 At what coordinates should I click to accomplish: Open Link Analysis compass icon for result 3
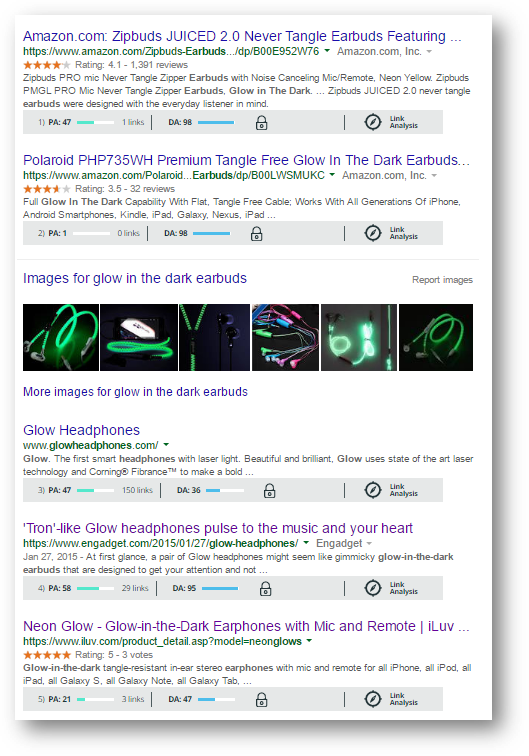[x=373, y=490]
